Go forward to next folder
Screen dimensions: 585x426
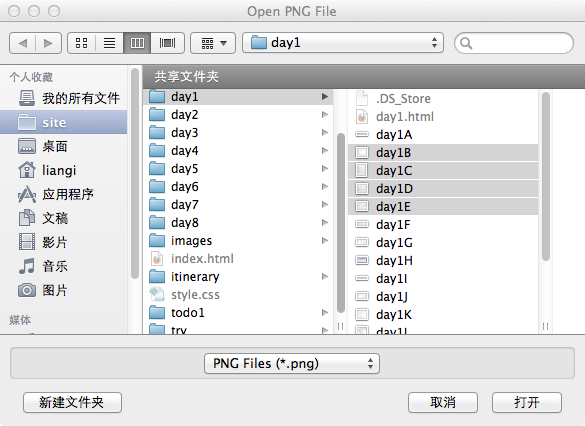pyautogui.click(x=48, y=43)
